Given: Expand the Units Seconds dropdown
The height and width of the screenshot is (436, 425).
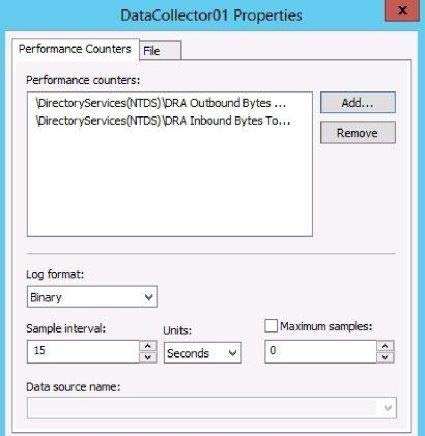Looking at the screenshot, I should [202, 353].
